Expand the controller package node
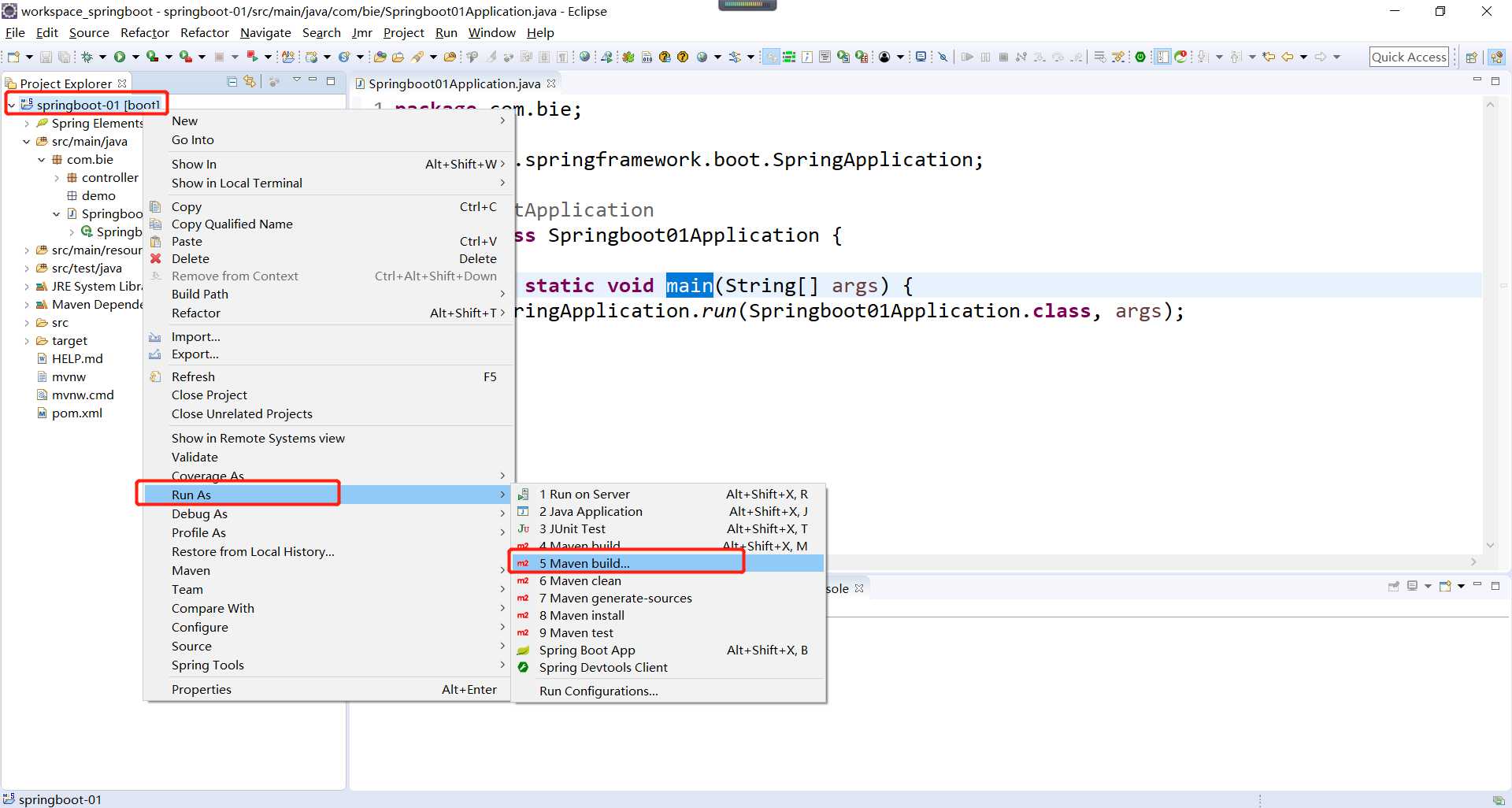The width and height of the screenshot is (1512, 808). coord(57,178)
